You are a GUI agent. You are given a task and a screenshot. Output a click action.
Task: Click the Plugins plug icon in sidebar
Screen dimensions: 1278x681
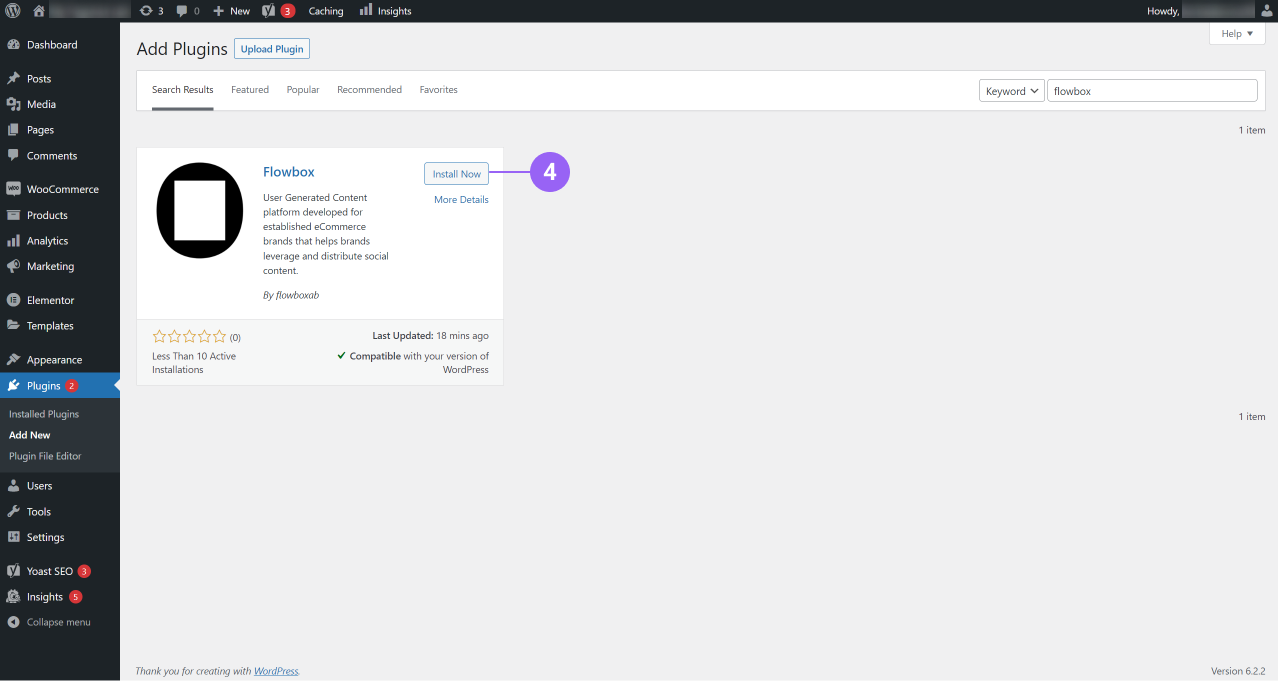pos(13,386)
